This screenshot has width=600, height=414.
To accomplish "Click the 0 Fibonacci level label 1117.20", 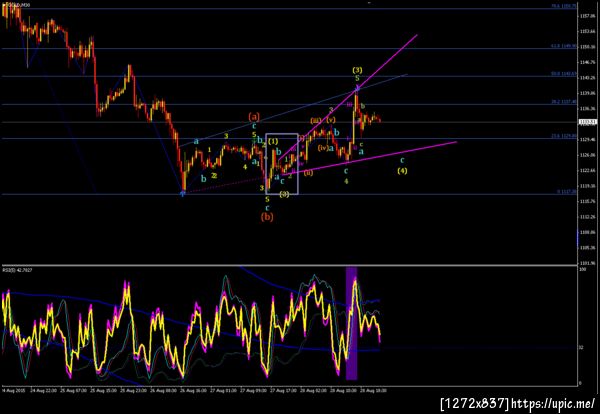I will click(x=566, y=192).
